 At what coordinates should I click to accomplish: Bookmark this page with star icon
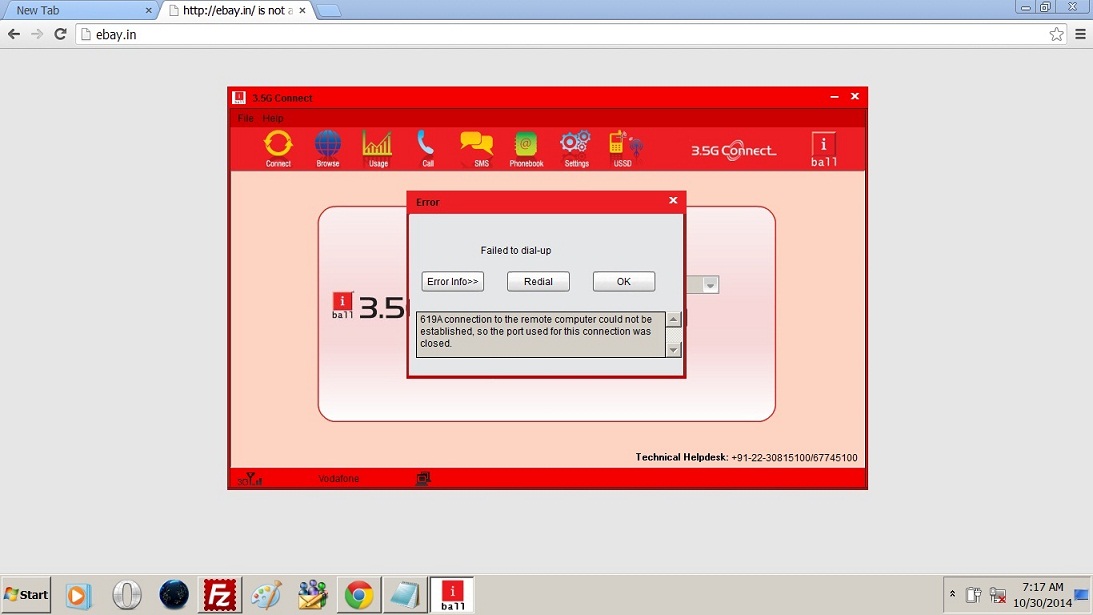(1056, 34)
